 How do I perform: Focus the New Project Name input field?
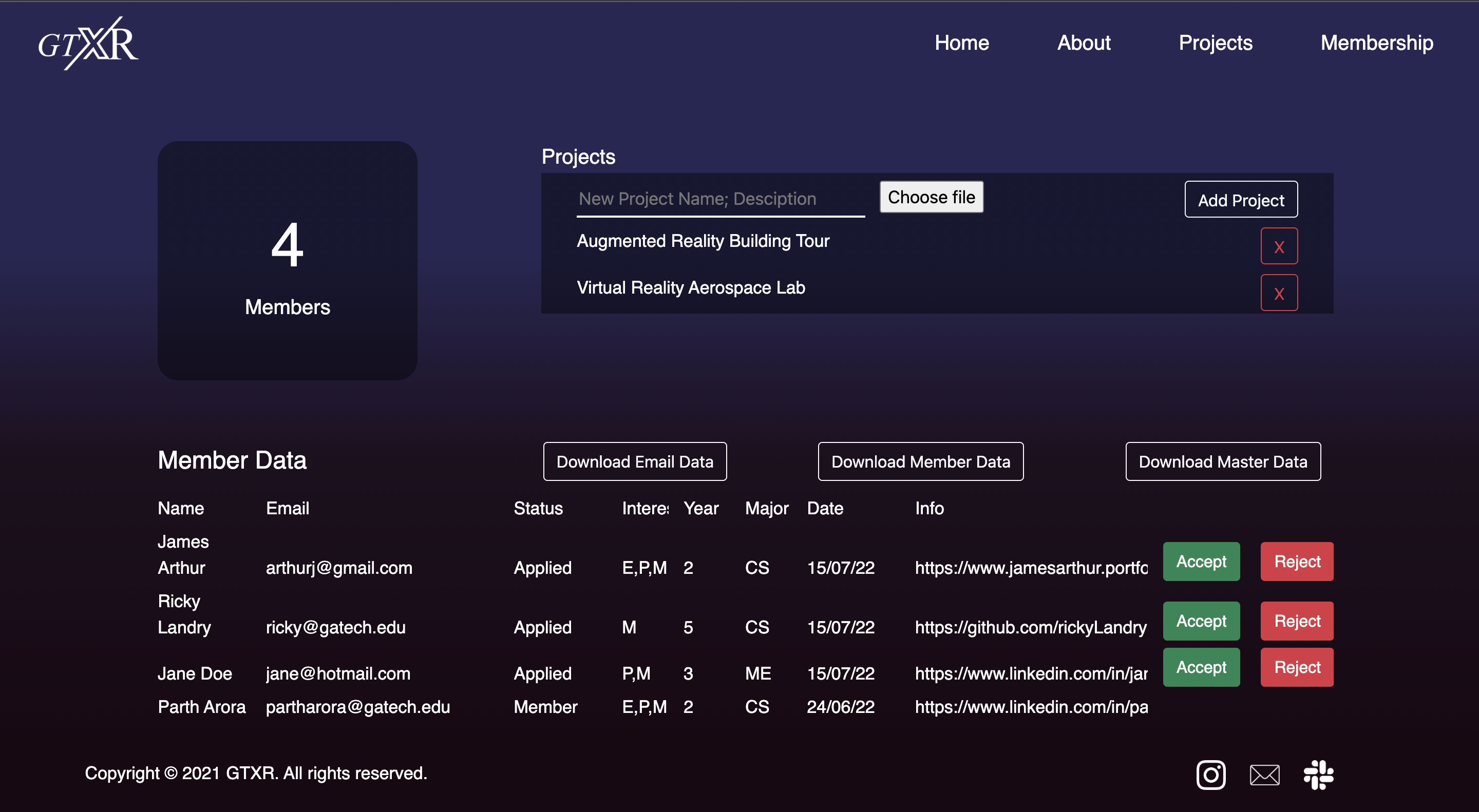720,199
